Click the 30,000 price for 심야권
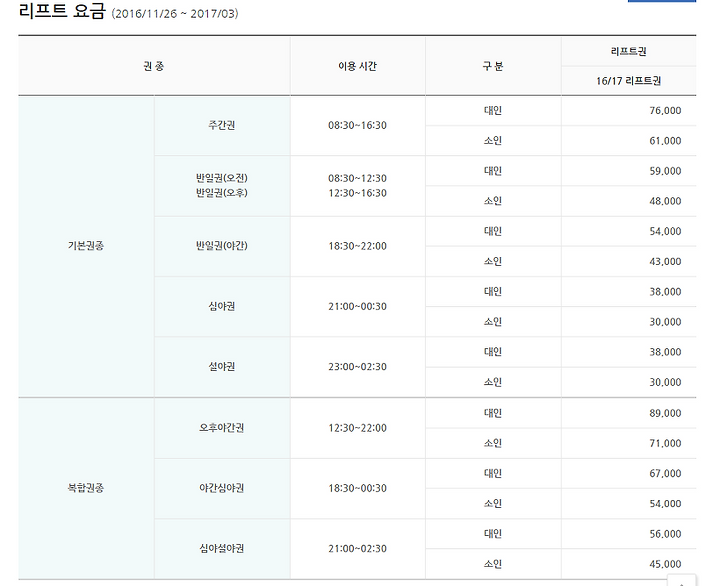The image size is (720, 586). (x=665, y=321)
